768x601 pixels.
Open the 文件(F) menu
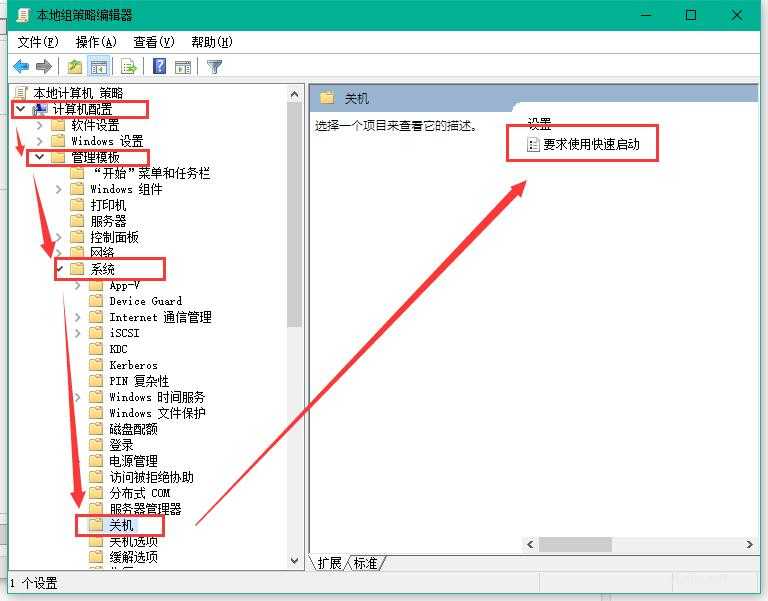38,42
